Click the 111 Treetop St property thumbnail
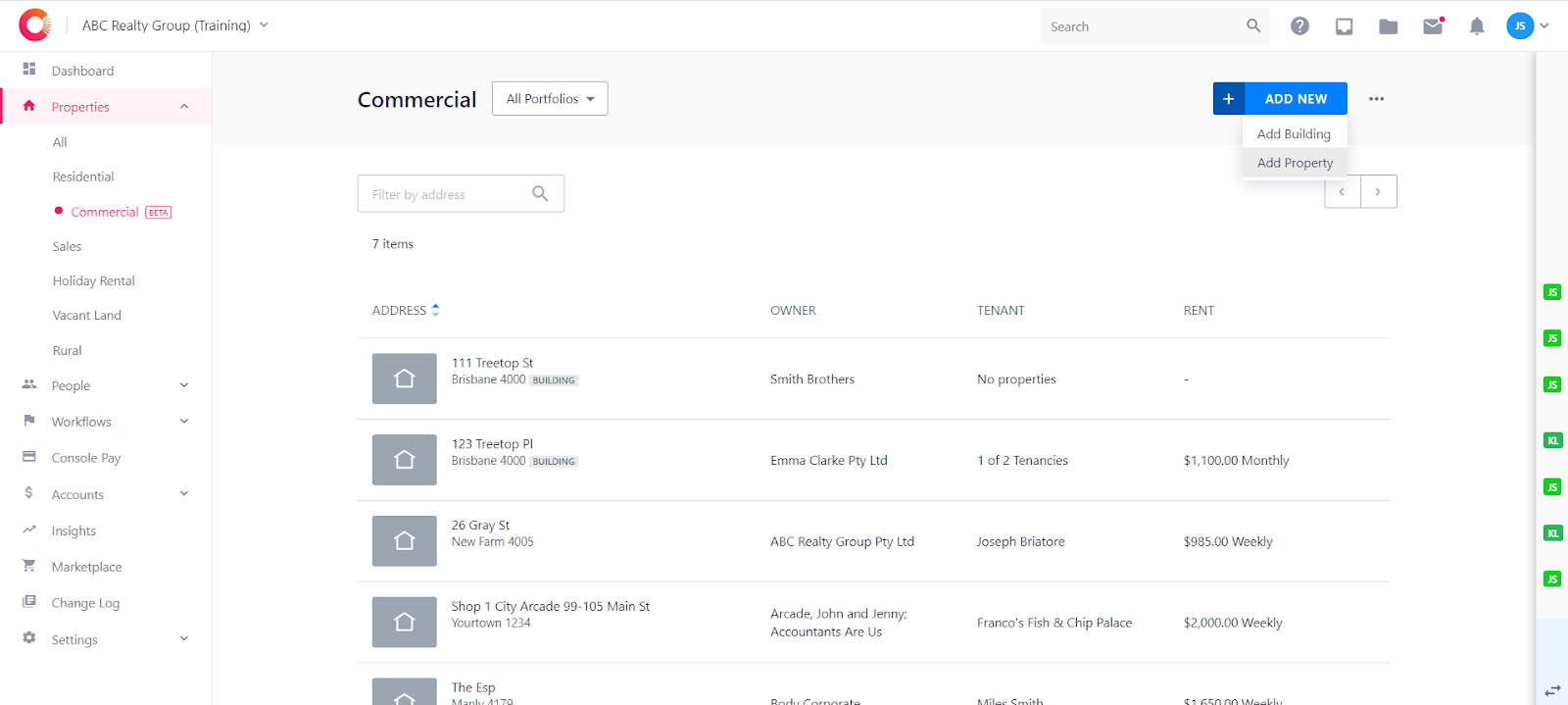1568x705 pixels. [x=405, y=378]
